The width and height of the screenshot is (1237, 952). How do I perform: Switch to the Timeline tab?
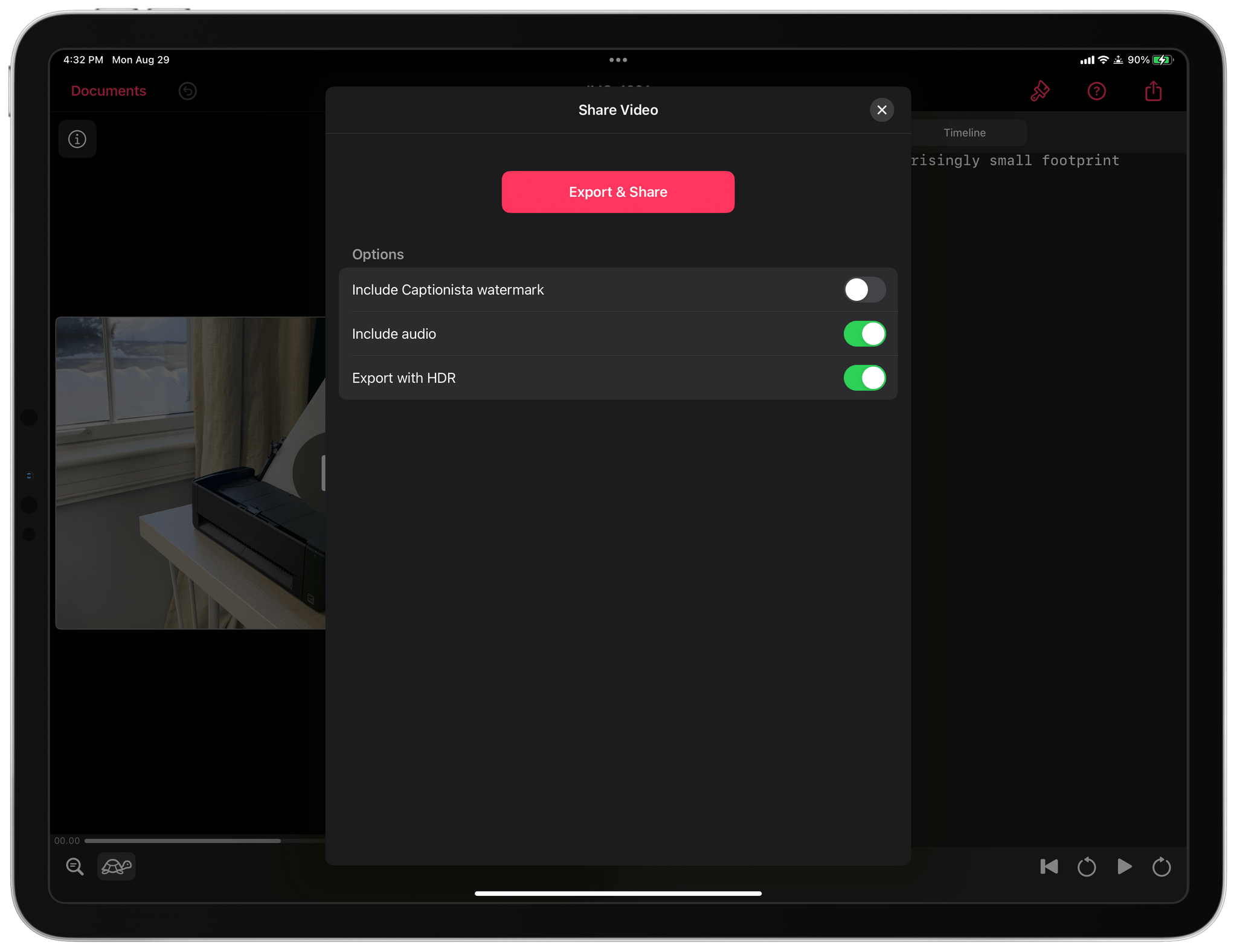coord(965,133)
